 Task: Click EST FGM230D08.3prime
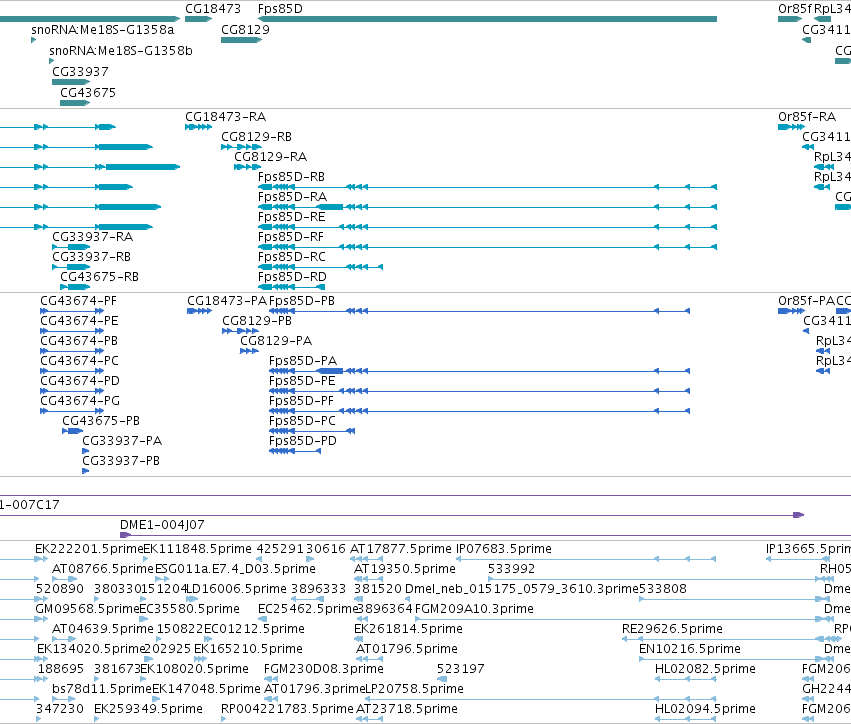[323, 669]
